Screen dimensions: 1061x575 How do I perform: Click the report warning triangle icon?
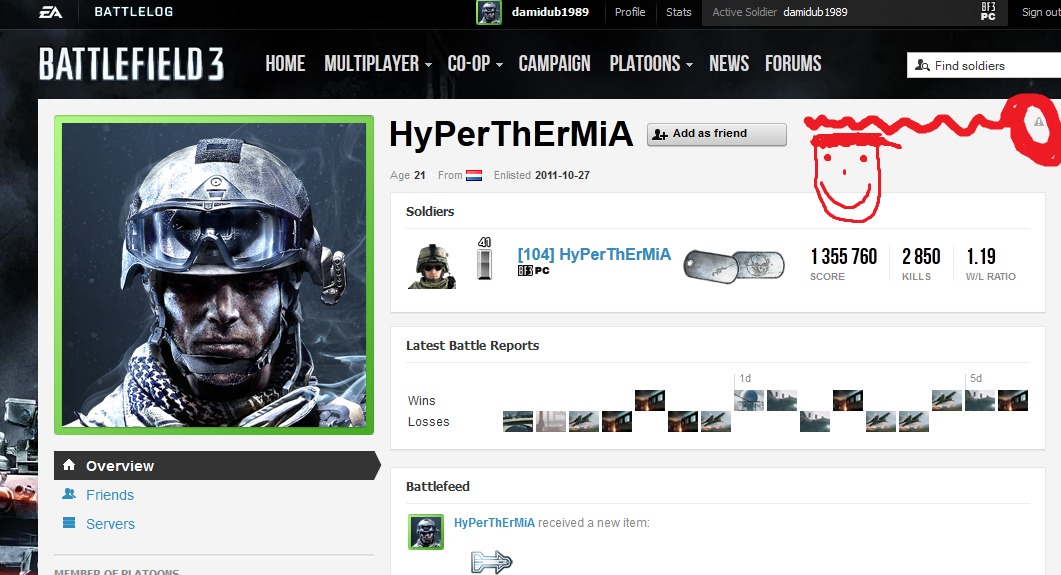pyautogui.click(x=1039, y=122)
